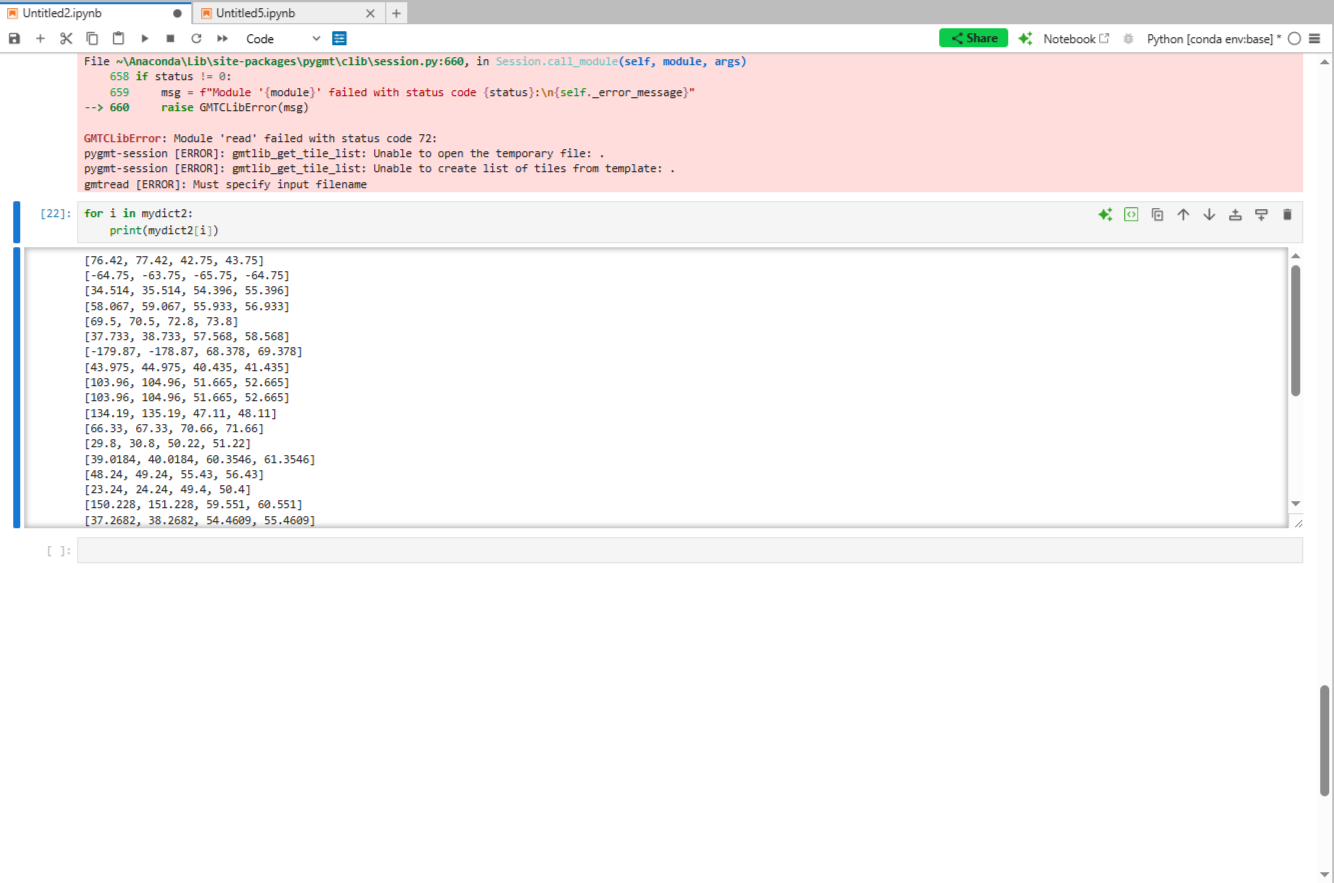
Task: Open the Python conda env:base kernel selector
Action: (x=1214, y=39)
